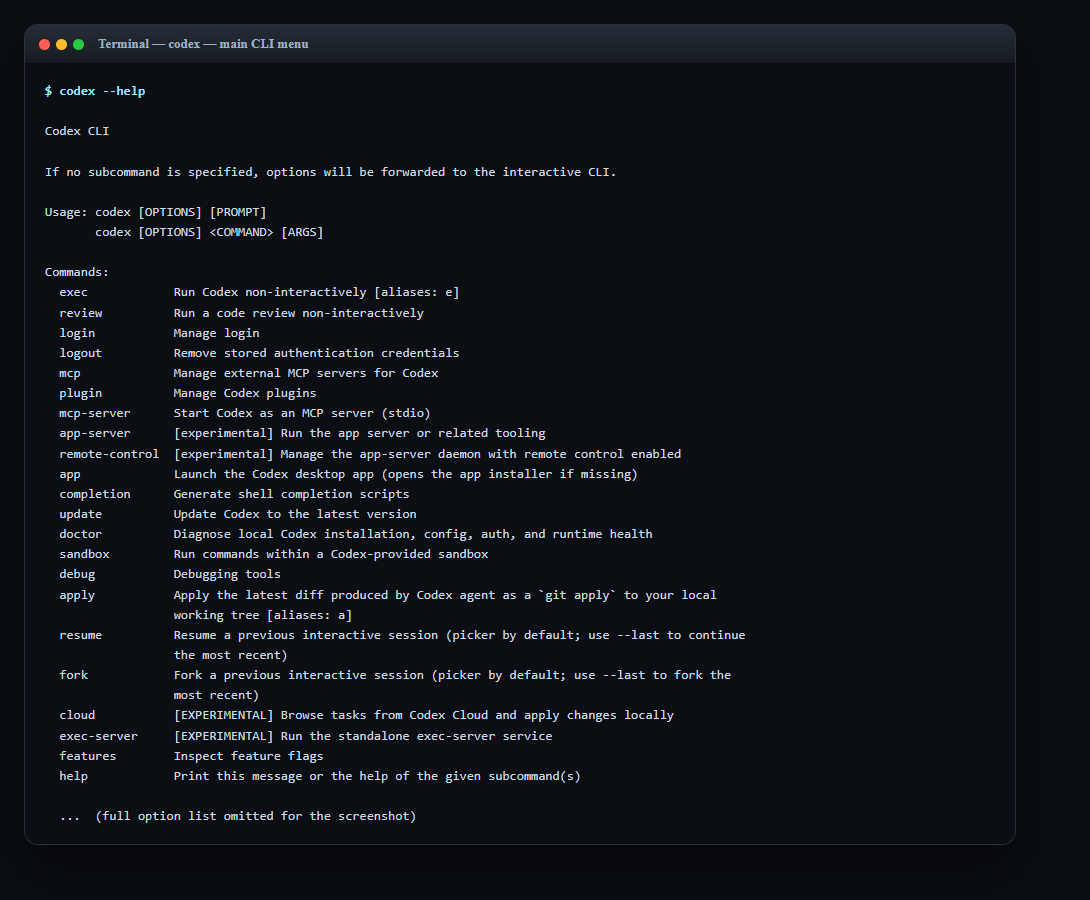
Task: Click 'Run a code review non-interactively' description
Action: pos(298,313)
